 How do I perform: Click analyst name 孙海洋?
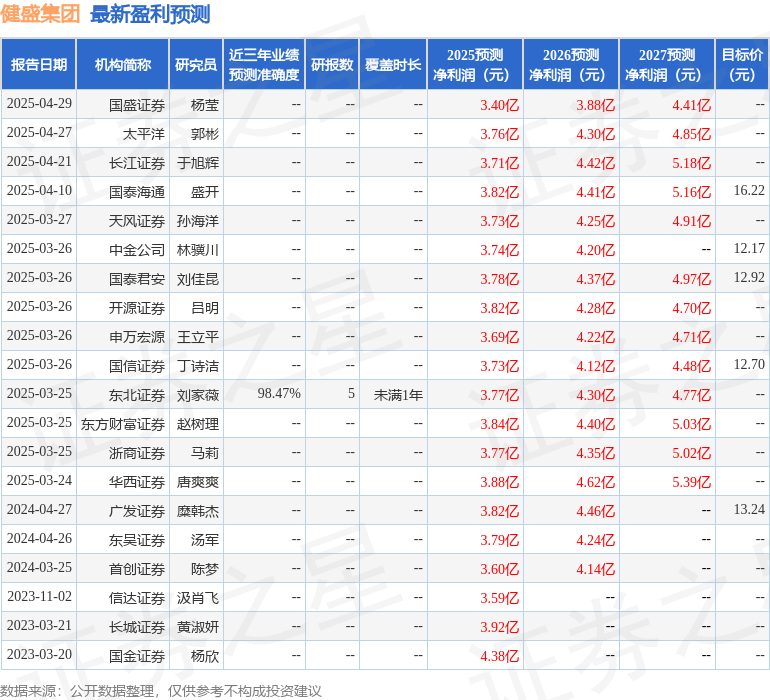[x=198, y=221]
